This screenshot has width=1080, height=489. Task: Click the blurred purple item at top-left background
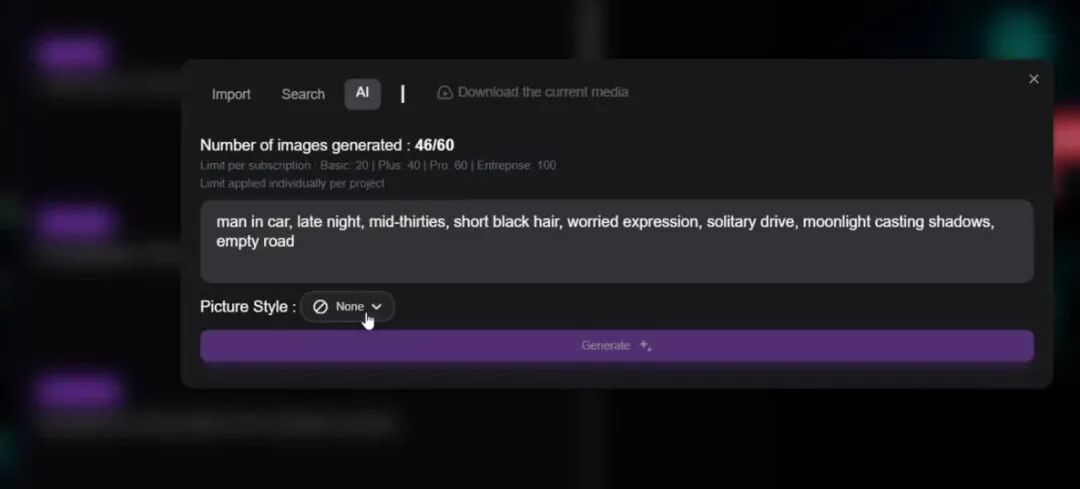point(73,54)
